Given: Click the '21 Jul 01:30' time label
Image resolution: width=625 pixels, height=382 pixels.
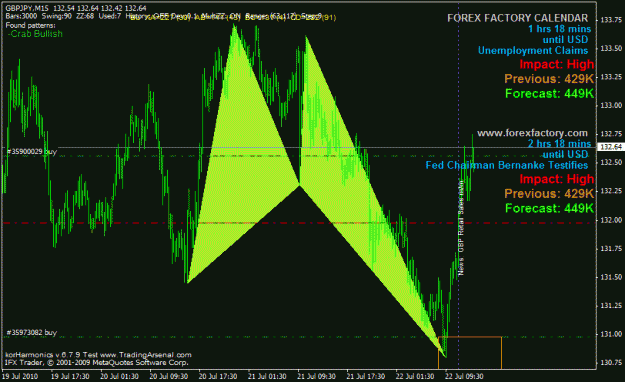Looking at the screenshot, I should pos(267,376).
